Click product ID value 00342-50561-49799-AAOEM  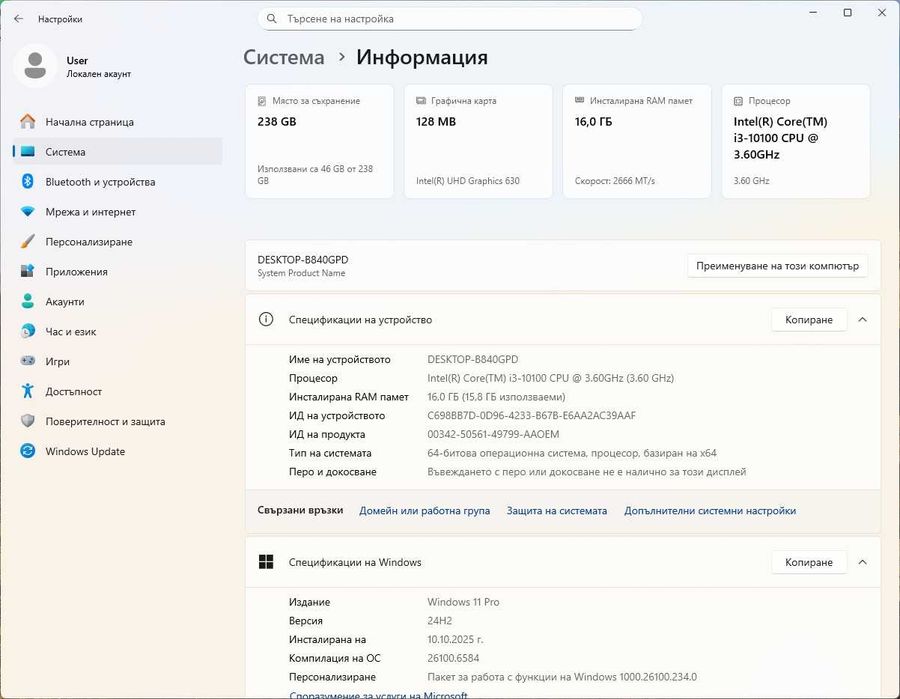(493, 434)
